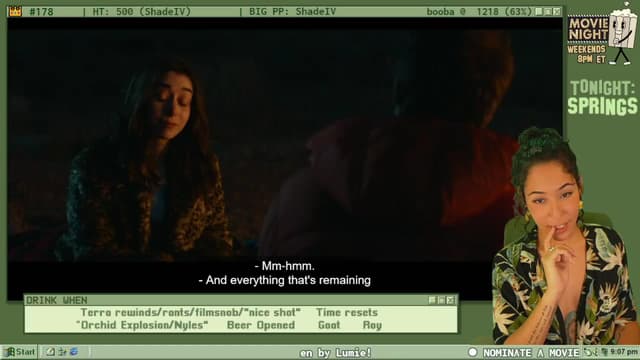Click the 'HT: 500 (ShadeIV)' title text
The height and width of the screenshot is (360, 640).
pyautogui.click(x=142, y=12)
